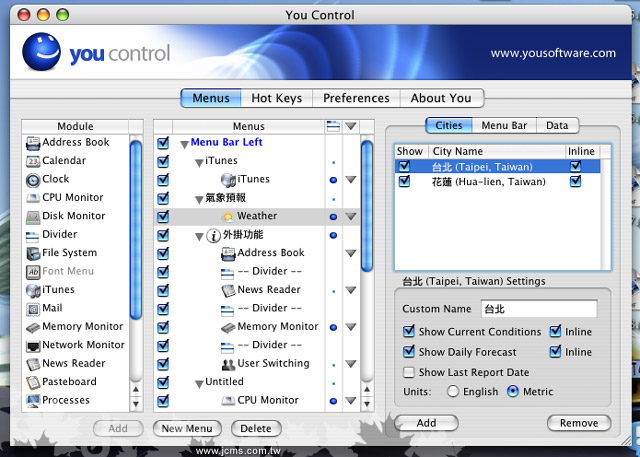Screen dimensions: 640x457
Task: Collapse the 氣象預報 menu group
Action: 199,200
